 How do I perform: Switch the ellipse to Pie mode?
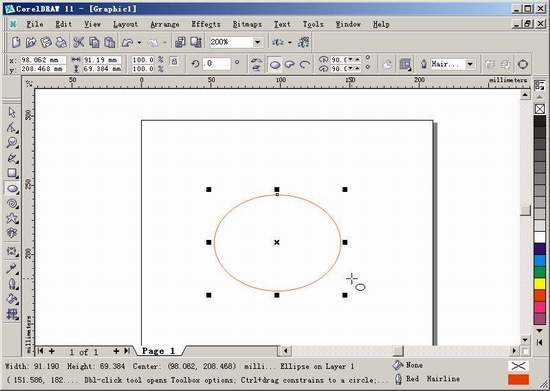pyautogui.click(x=290, y=64)
